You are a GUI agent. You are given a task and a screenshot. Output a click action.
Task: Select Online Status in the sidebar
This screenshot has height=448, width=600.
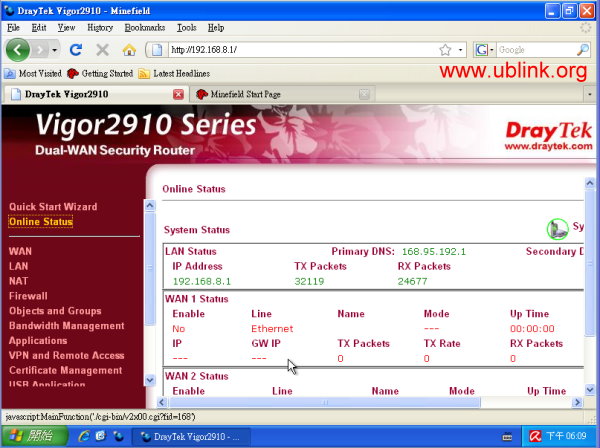coord(41,222)
